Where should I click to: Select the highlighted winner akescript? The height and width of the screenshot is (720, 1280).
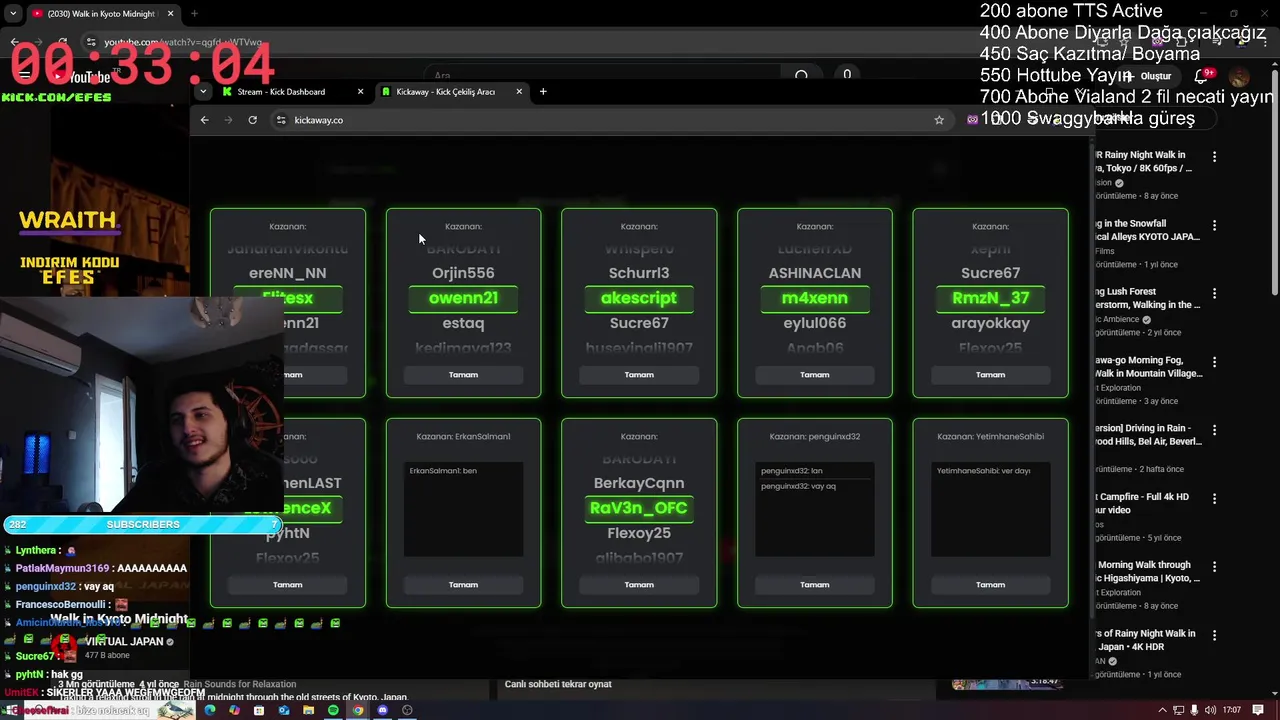(x=639, y=298)
